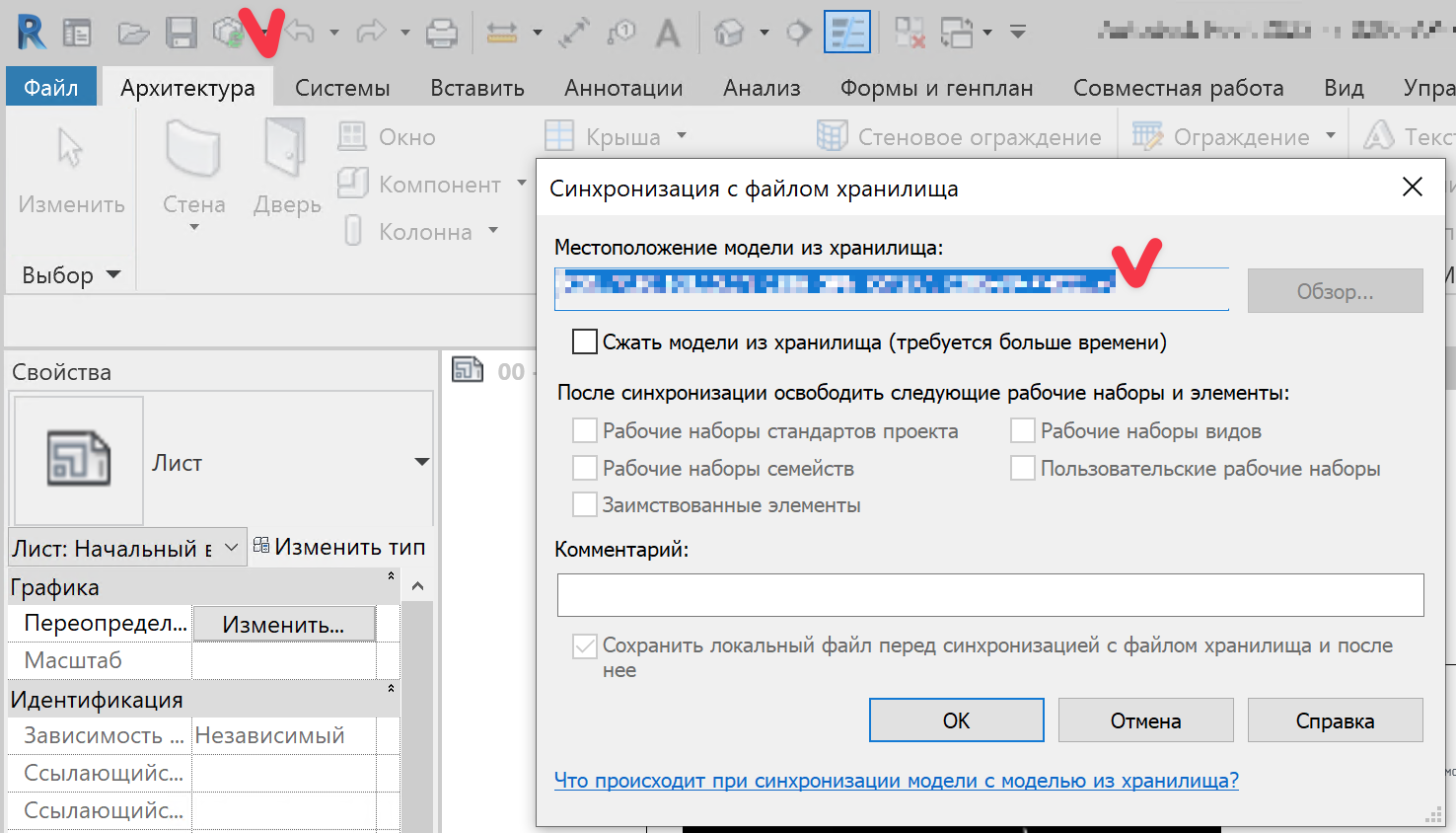Click Synchronize with Central icon
Screen dimensions: 1456x833
229,33
